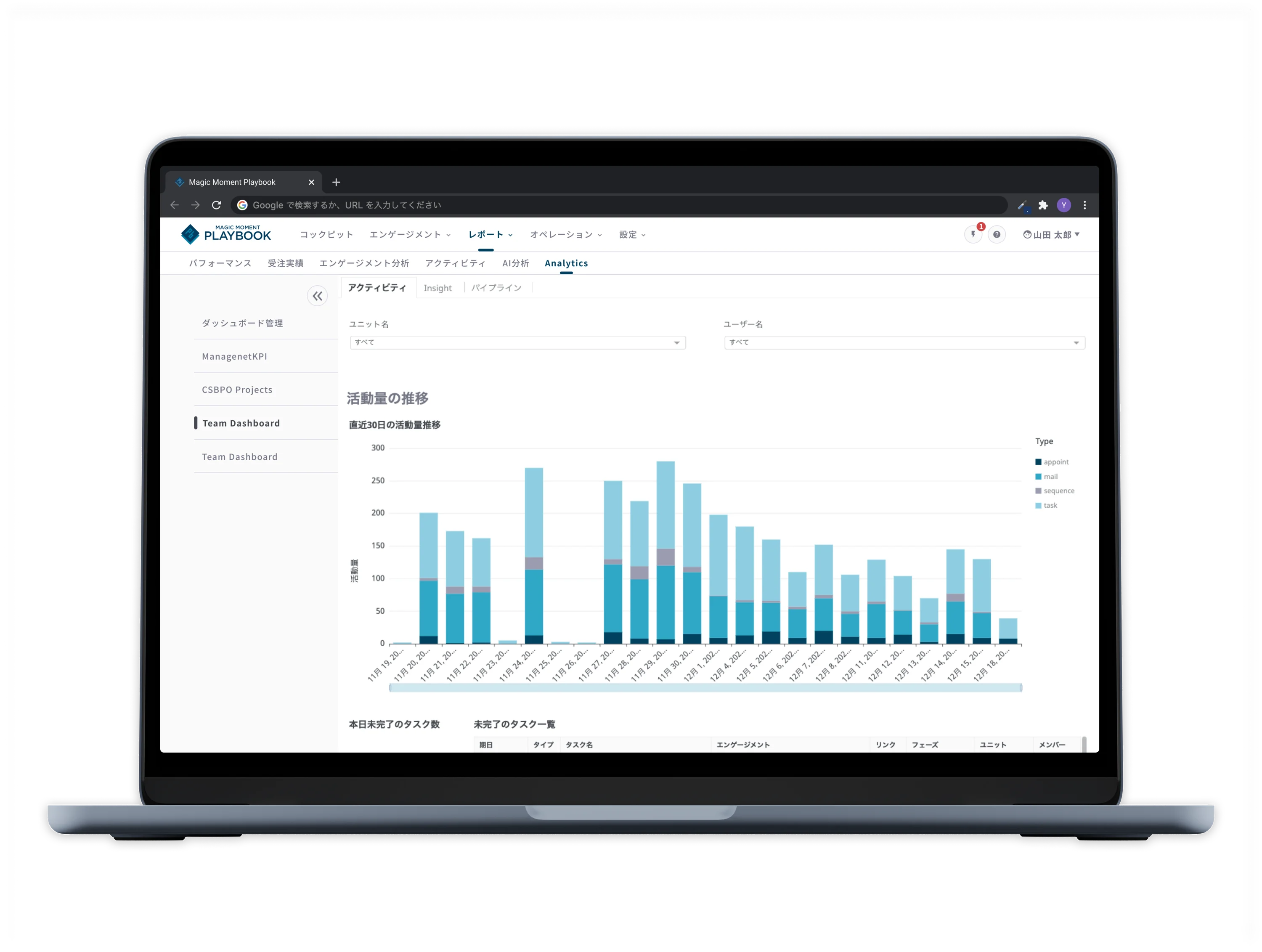The image size is (1262, 952).
Task: Open the help question mark icon
Action: [x=997, y=234]
